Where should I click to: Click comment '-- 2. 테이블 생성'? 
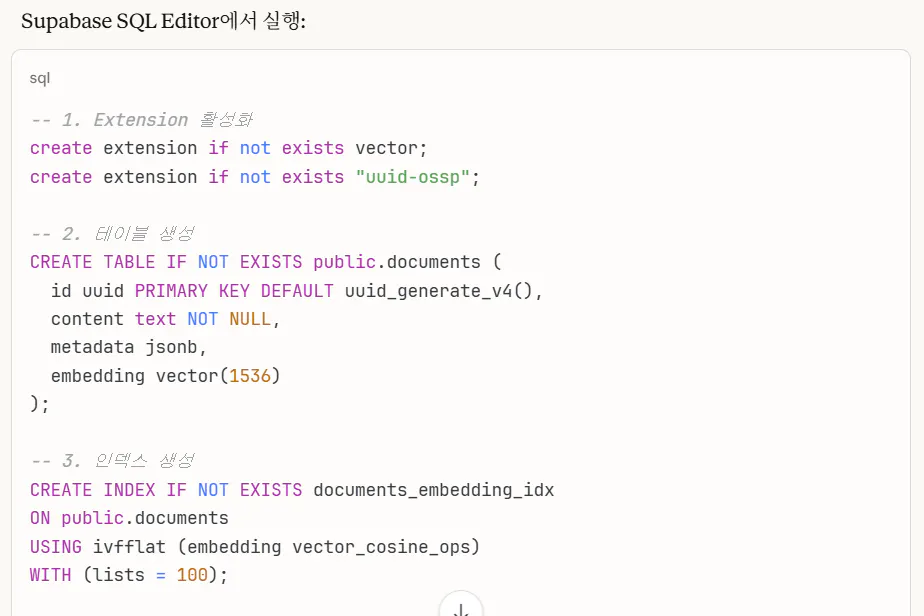tap(112, 234)
